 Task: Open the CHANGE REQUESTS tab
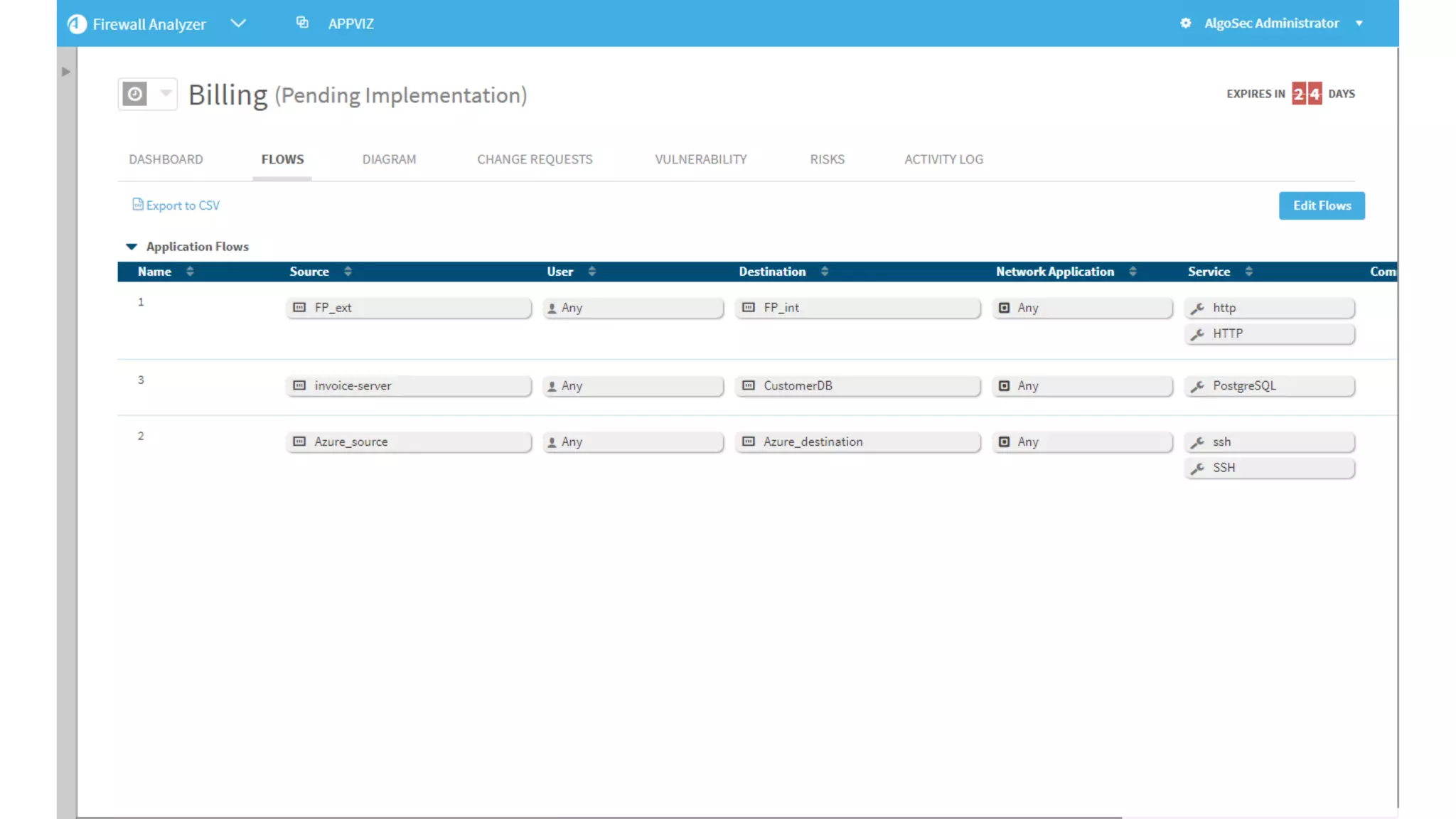click(535, 159)
